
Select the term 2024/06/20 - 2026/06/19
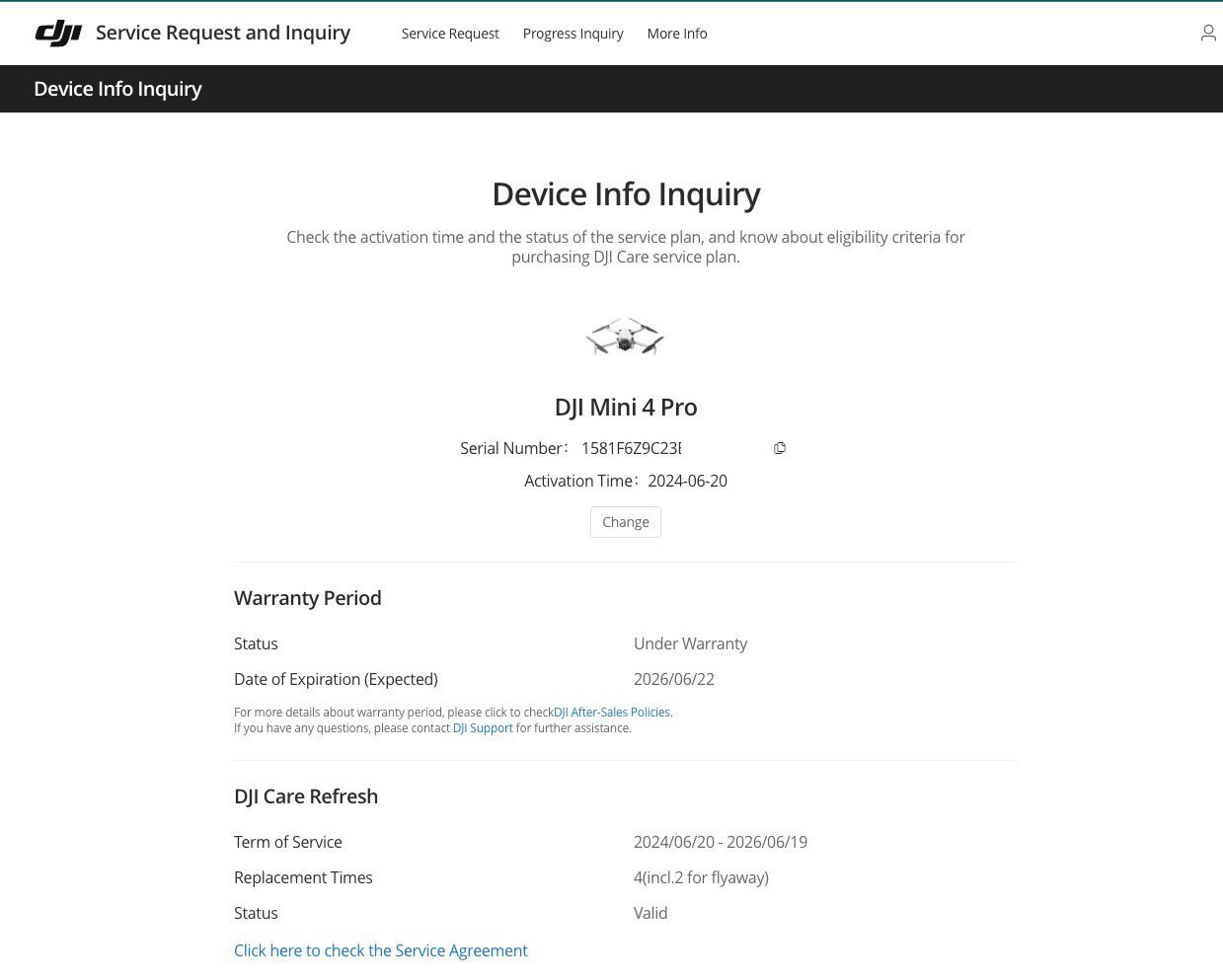click(721, 842)
